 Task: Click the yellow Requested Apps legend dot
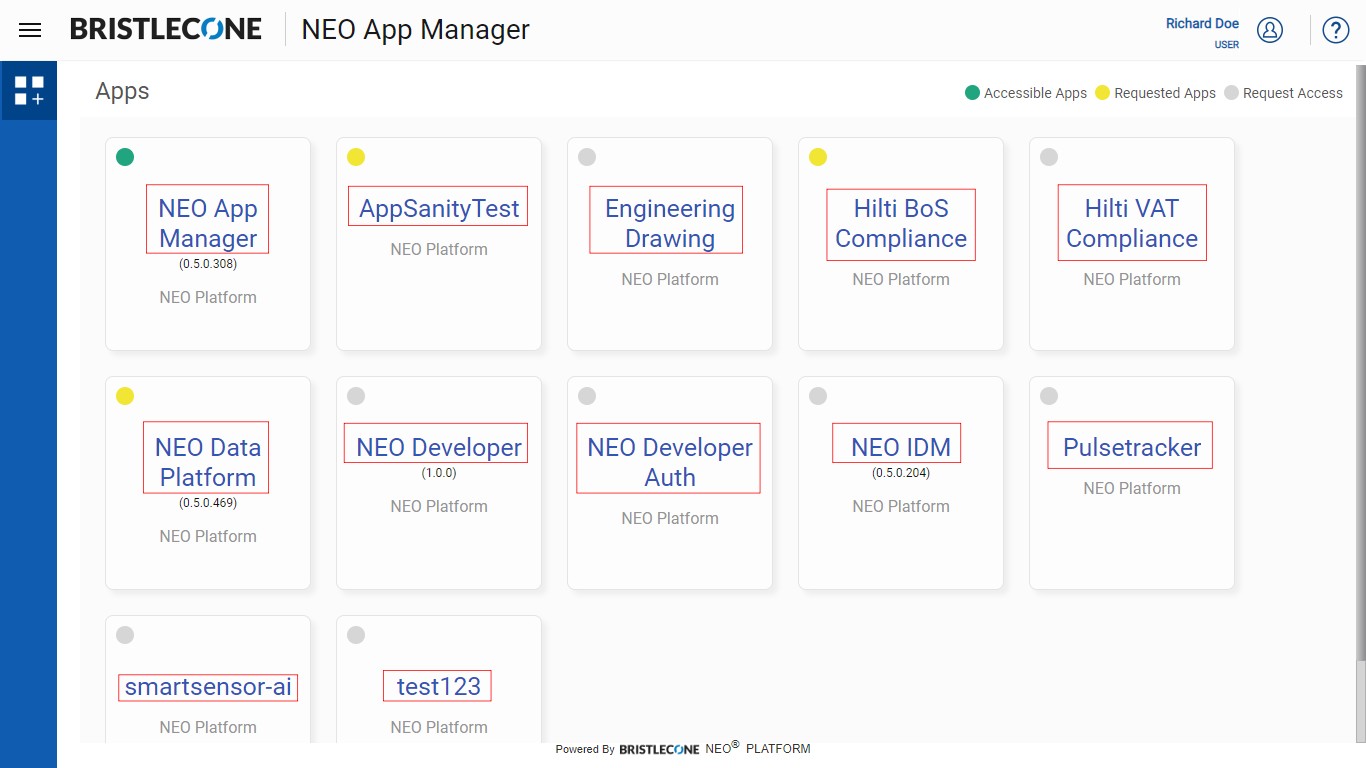(x=1102, y=93)
